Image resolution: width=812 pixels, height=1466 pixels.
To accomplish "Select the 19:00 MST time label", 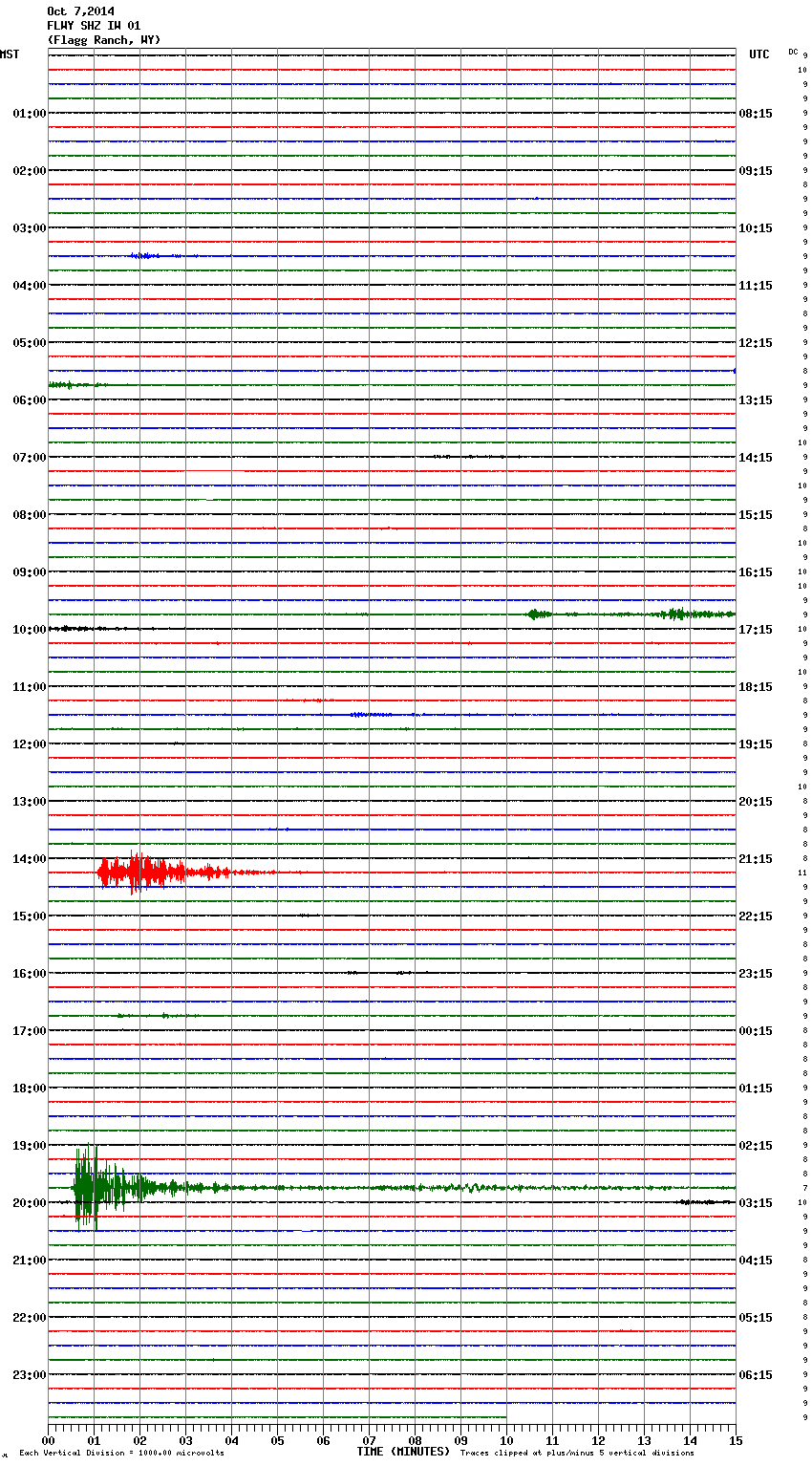I will pos(30,1145).
